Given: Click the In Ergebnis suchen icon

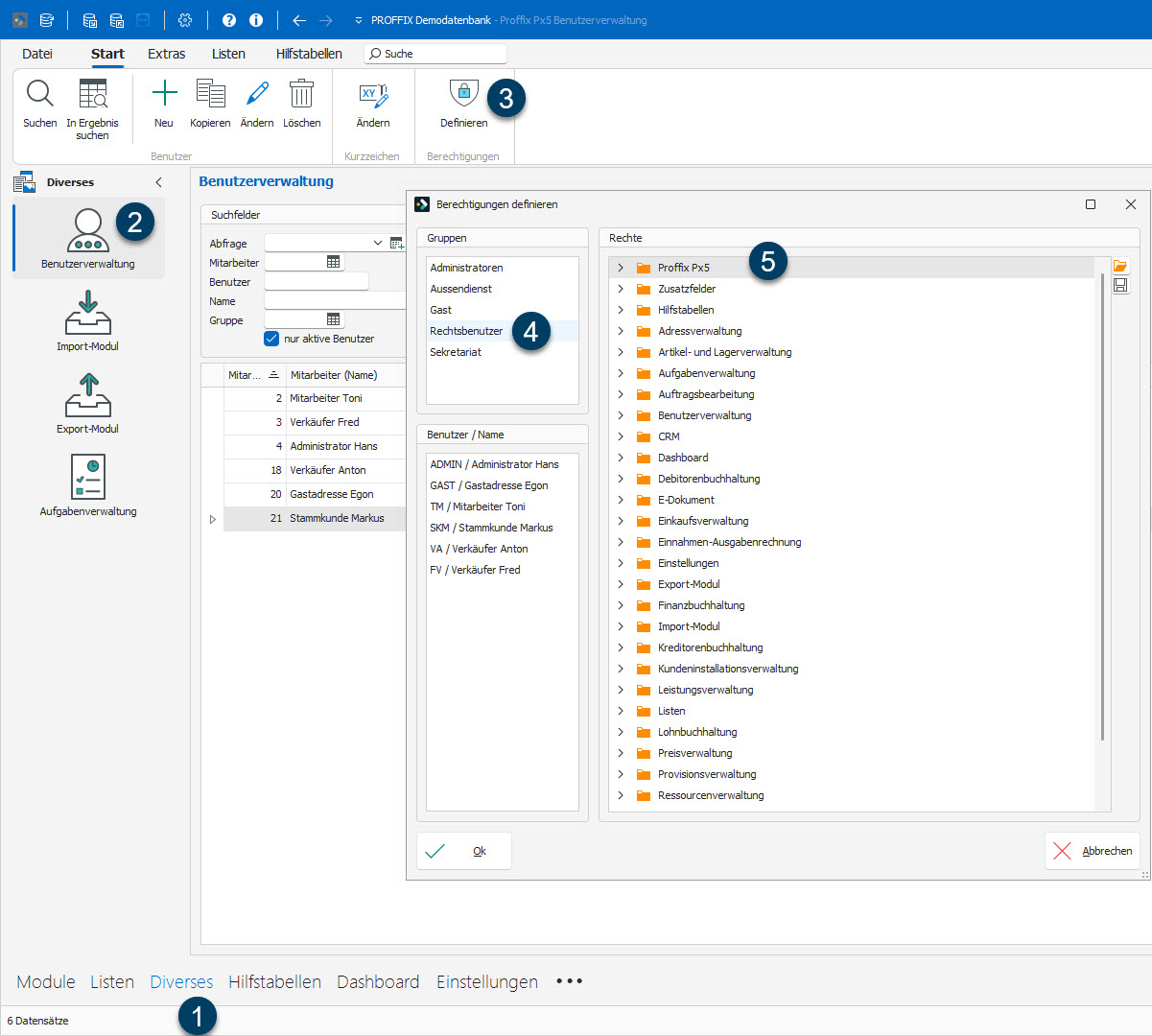Looking at the screenshot, I should pyautogui.click(x=93, y=95).
